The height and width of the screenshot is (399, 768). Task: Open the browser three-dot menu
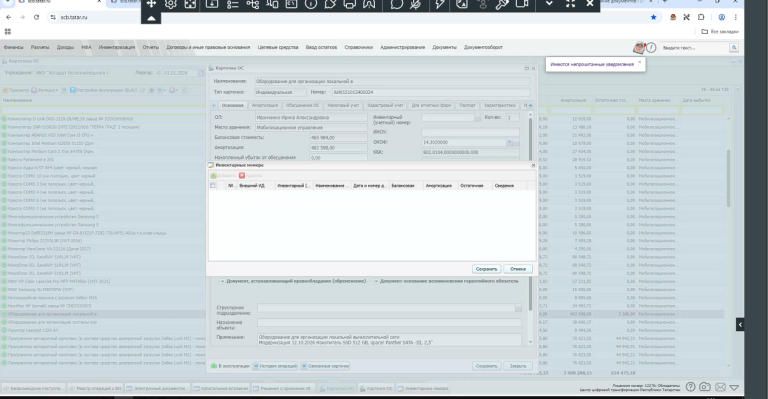click(x=736, y=17)
